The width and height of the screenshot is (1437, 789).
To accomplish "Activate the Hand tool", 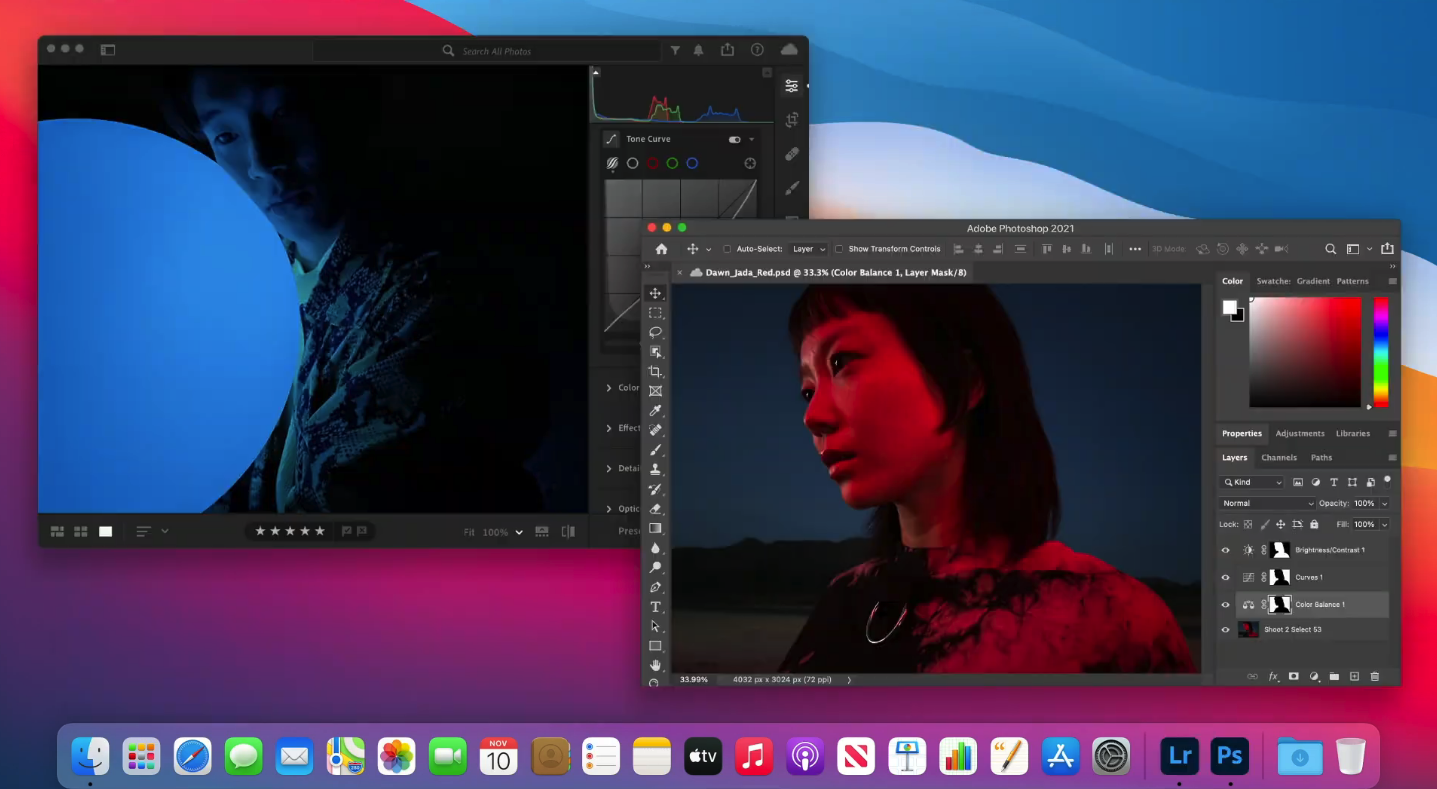I will pos(656,665).
